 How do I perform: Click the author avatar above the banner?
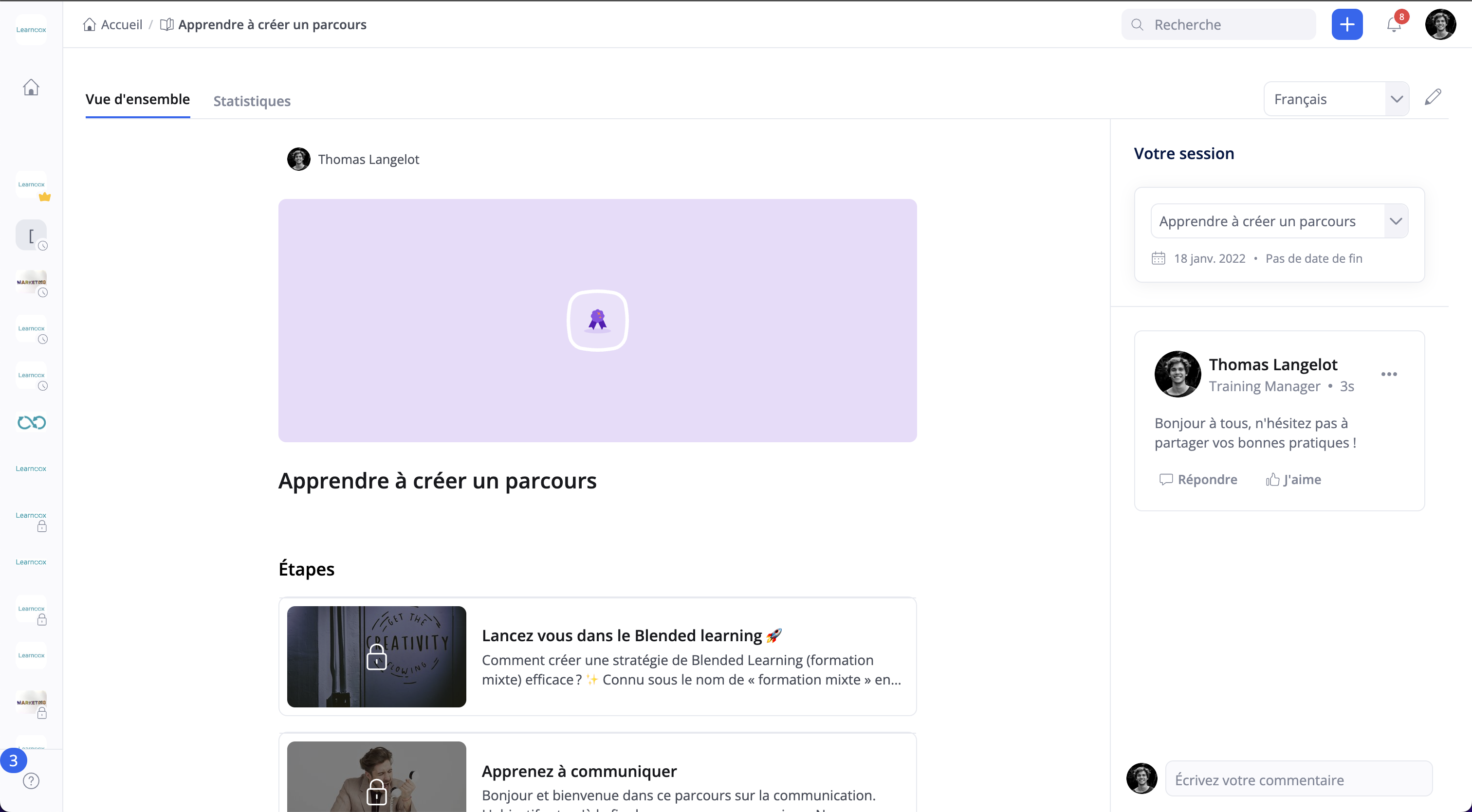coord(298,159)
